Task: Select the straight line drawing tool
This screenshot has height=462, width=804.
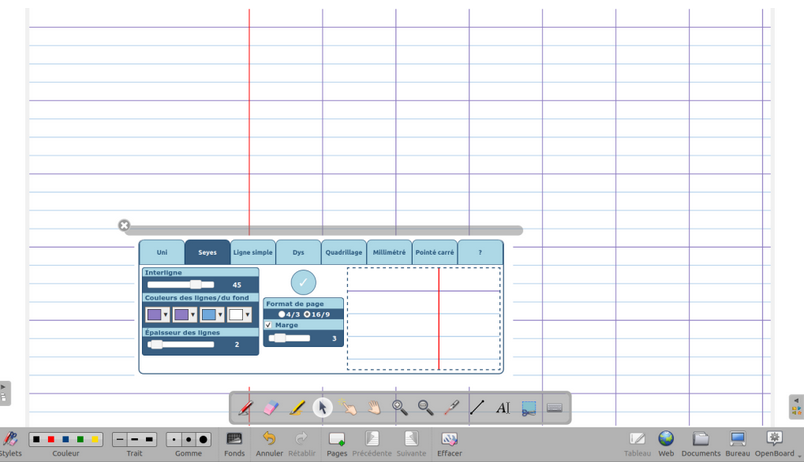Action: tap(477, 408)
